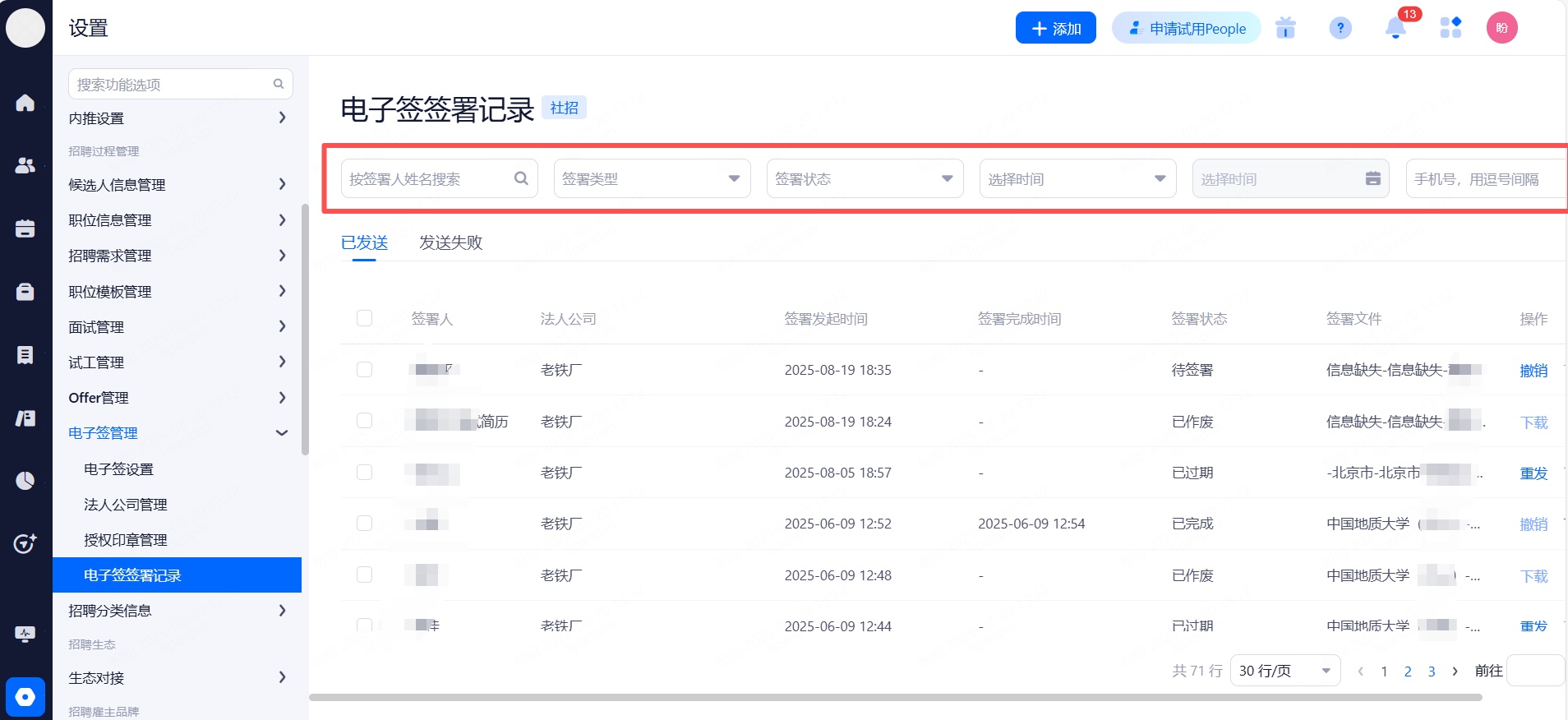The height and width of the screenshot is (720, 1568).
Task: Open the notifications bell icon
Action: pos(1395,28)
